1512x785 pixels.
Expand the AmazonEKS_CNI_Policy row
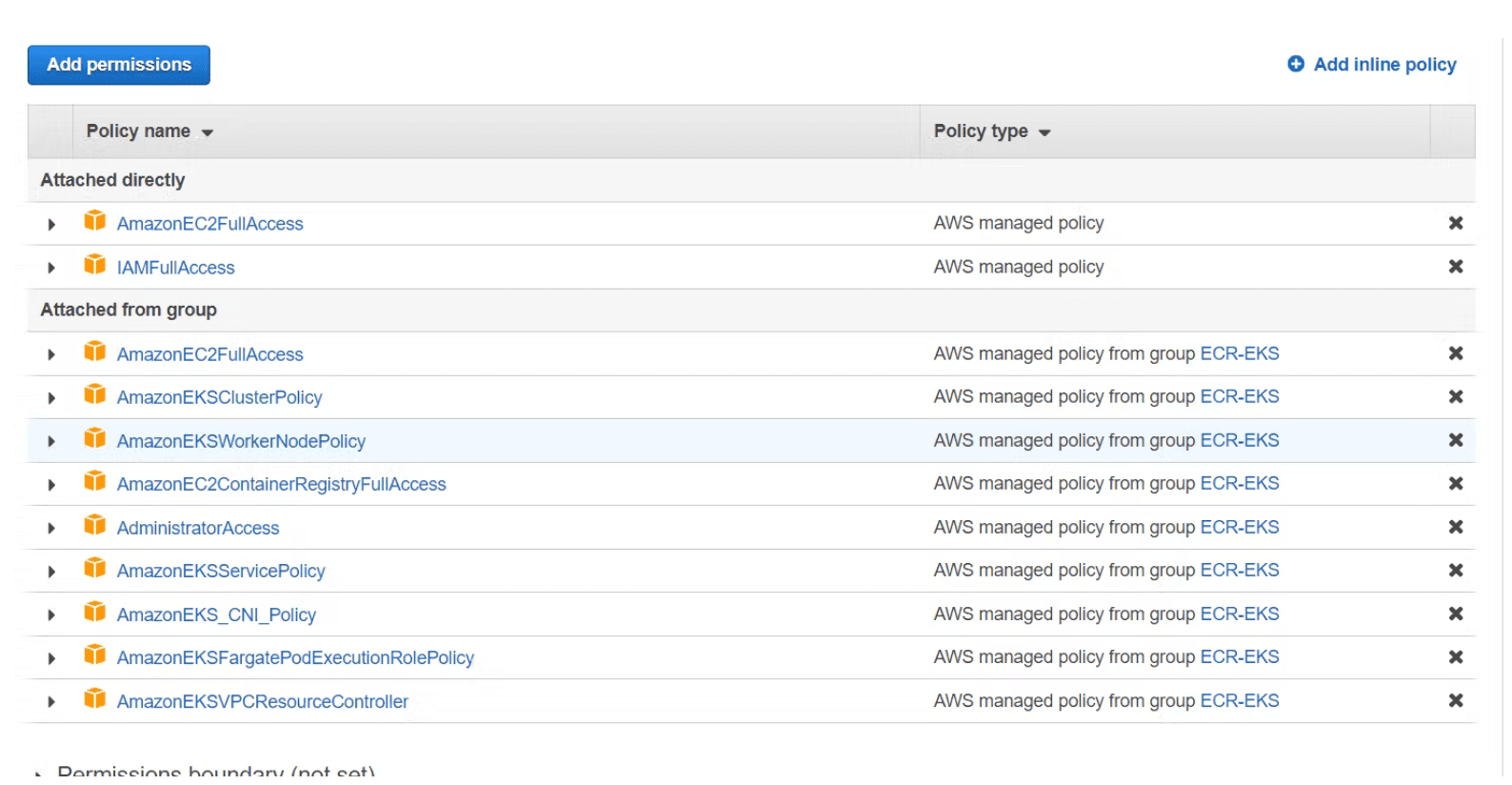[x=51, y=615]
